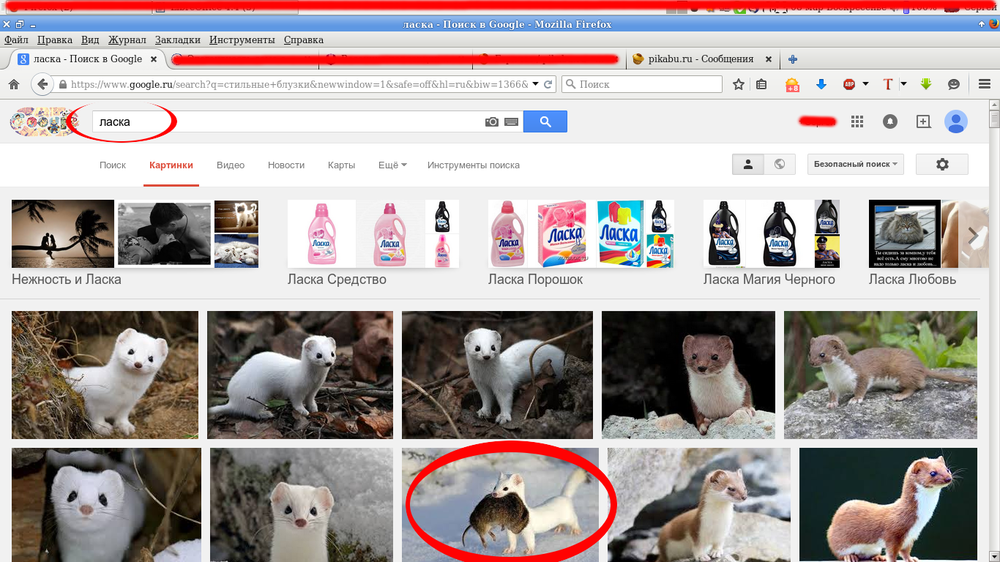
Task: Open the Firefox hamburger menu
Action: [984, 85]
